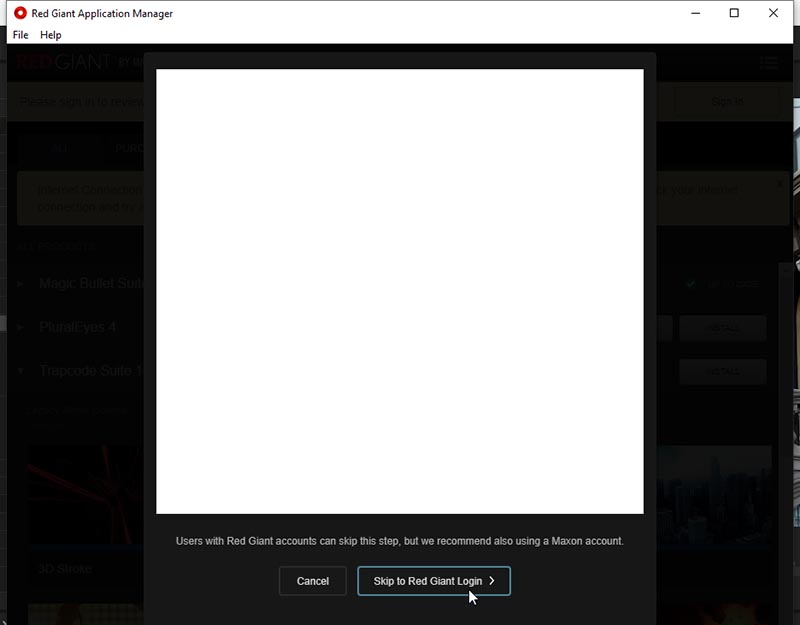Image resolution: width=800 pixels, height=625 pixels.
Task: Click the Red Giant app icon in title bar
Action: click(x=20, y=13)
